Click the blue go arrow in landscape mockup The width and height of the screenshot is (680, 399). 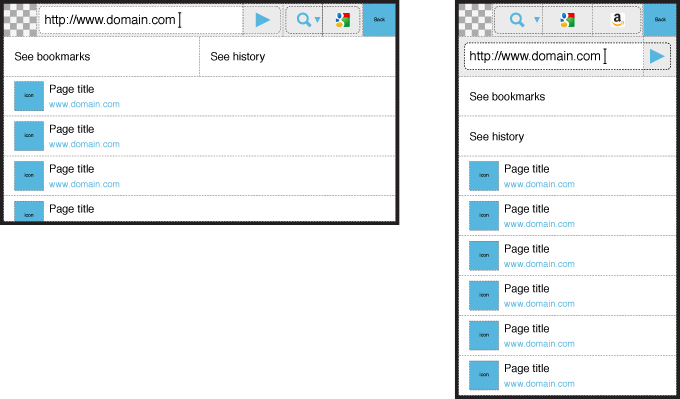tap(262, 20)
